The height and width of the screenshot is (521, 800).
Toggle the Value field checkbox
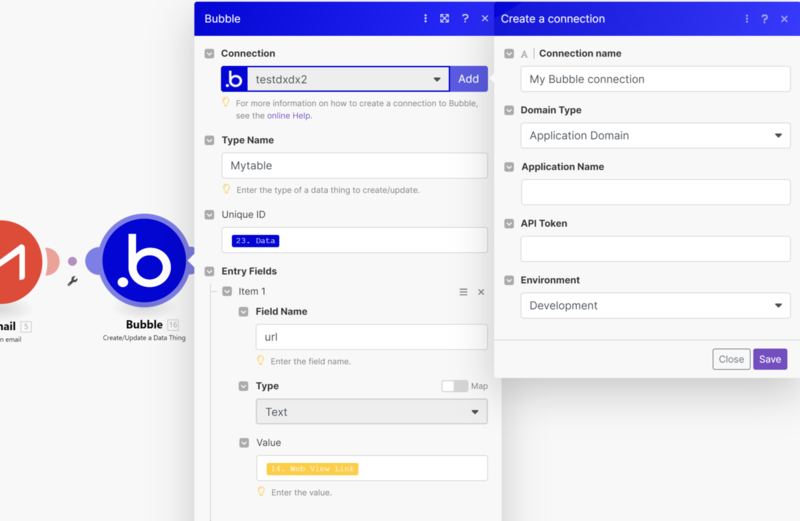coord(244,443)
